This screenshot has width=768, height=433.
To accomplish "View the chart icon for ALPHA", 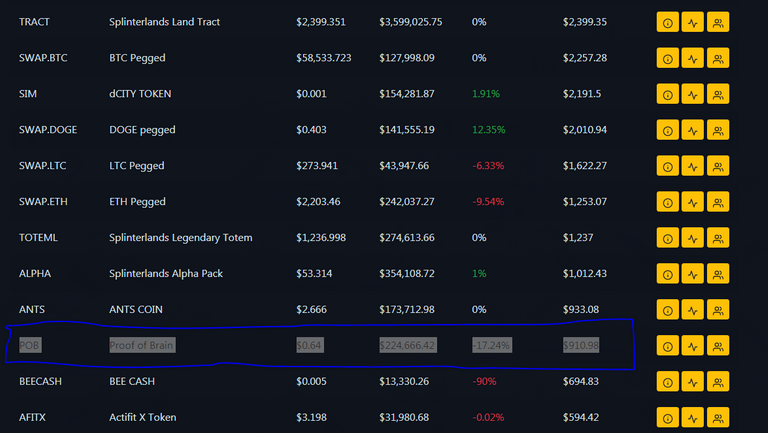I will click(693, 274).
